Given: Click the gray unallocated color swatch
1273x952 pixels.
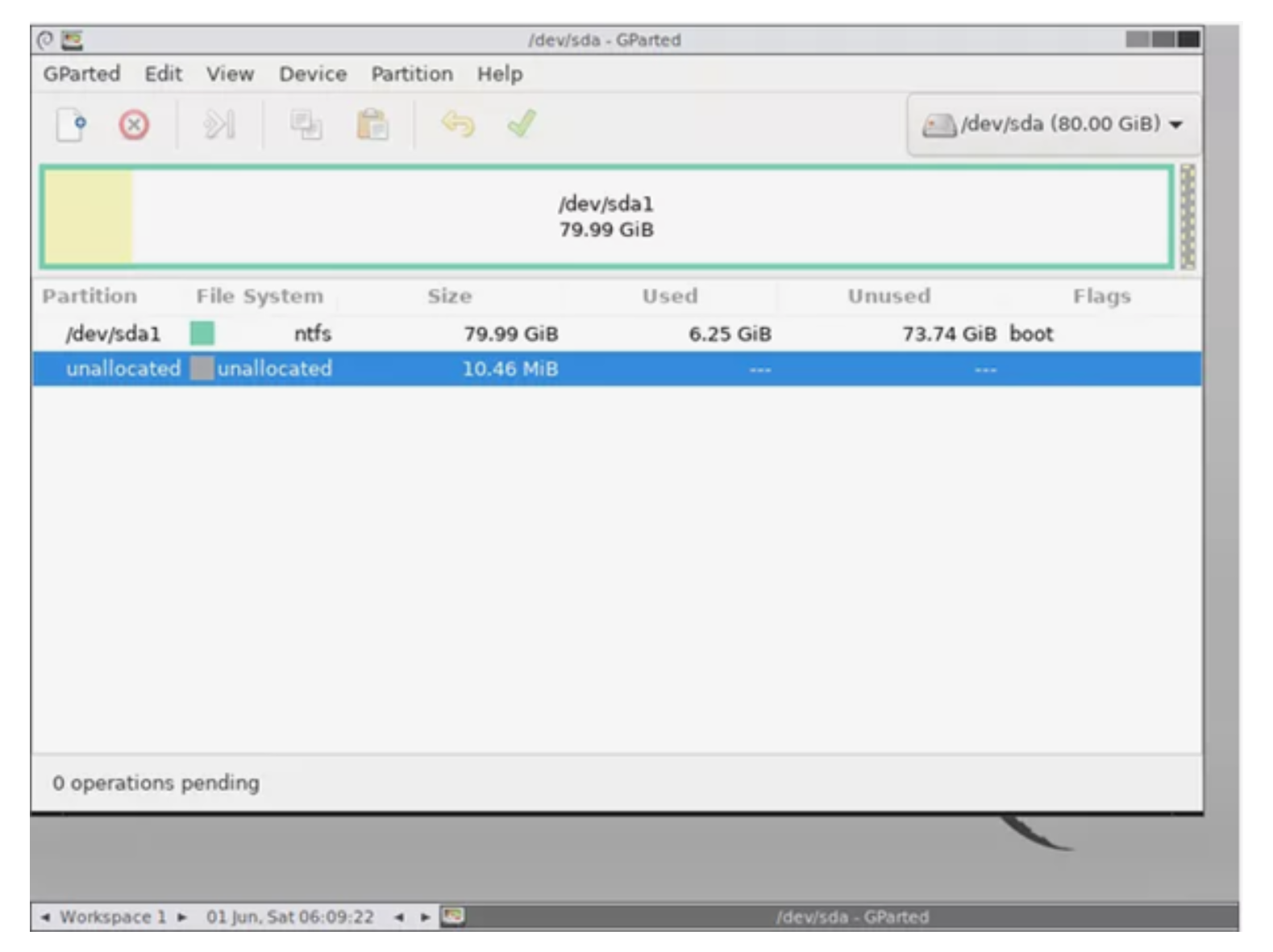Looking at the screenshot, I should [x=202, y=368].
